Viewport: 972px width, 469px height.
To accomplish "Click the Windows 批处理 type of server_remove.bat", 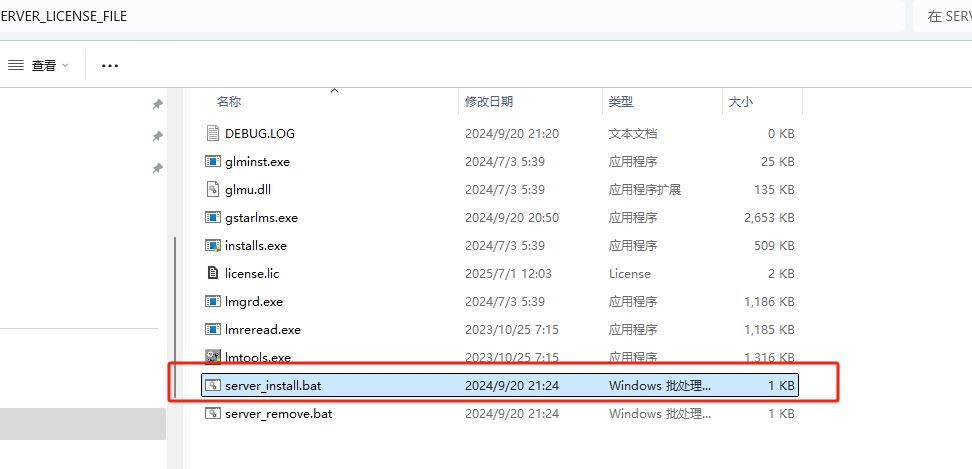I will point(660,413).
